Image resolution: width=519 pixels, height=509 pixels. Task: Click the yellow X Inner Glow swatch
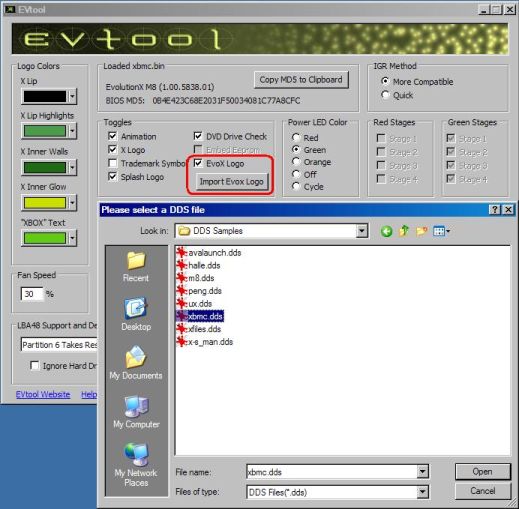pos(45,203)
